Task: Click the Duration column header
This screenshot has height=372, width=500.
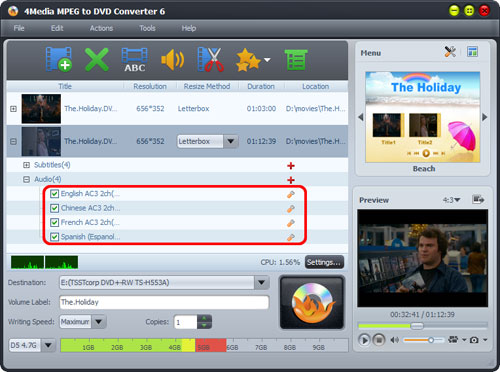Action: tap(261, 86)
